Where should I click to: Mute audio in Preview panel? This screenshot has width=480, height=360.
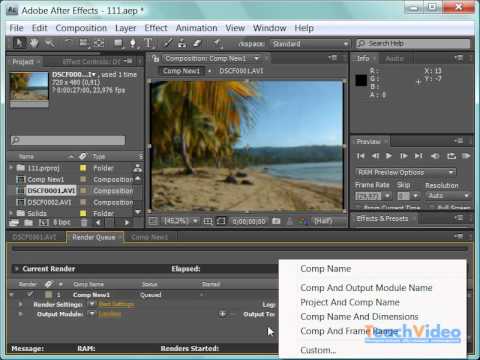(x=435, y=156)
